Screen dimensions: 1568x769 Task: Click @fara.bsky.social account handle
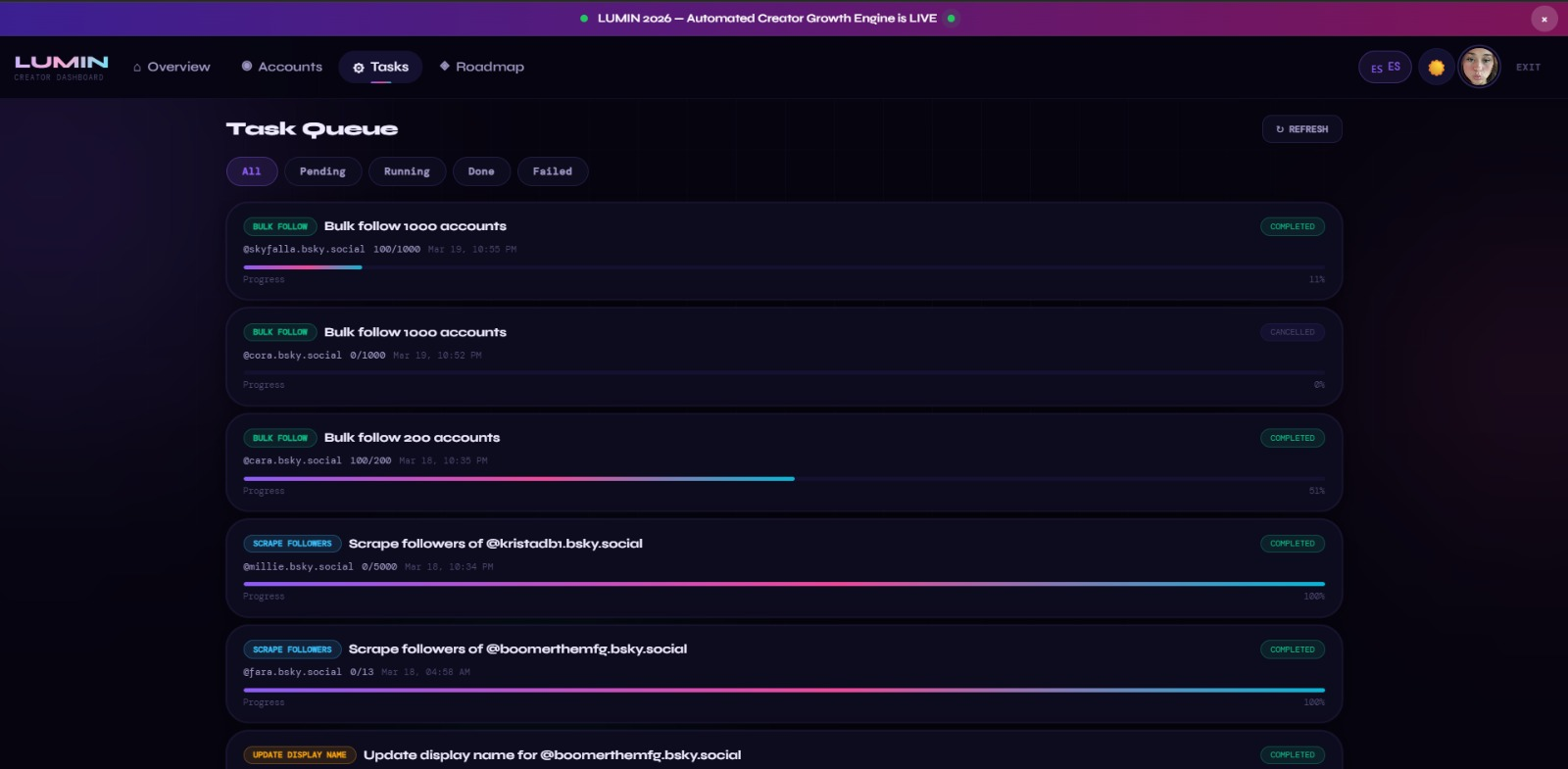tap(292, 673)
